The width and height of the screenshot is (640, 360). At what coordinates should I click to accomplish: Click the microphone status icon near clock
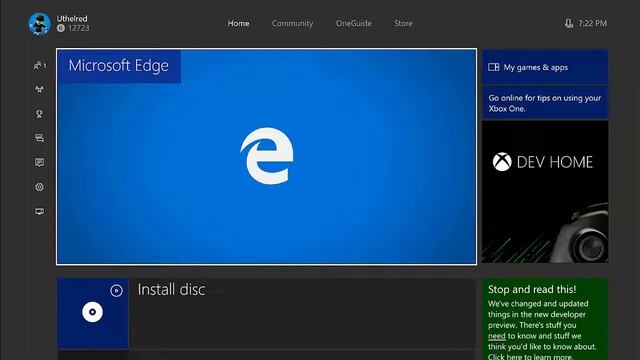[569, 24]
